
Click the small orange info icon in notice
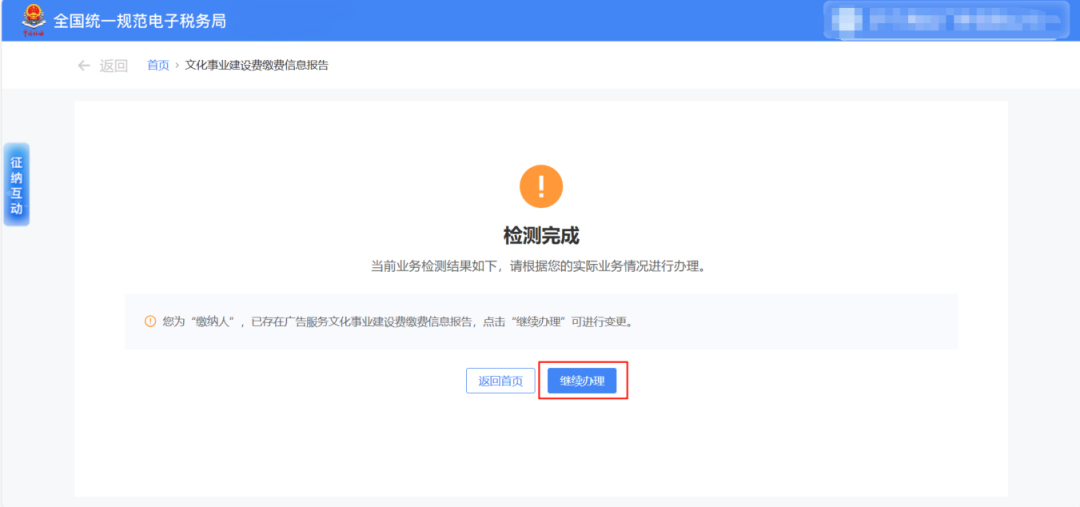click(150, 321)
